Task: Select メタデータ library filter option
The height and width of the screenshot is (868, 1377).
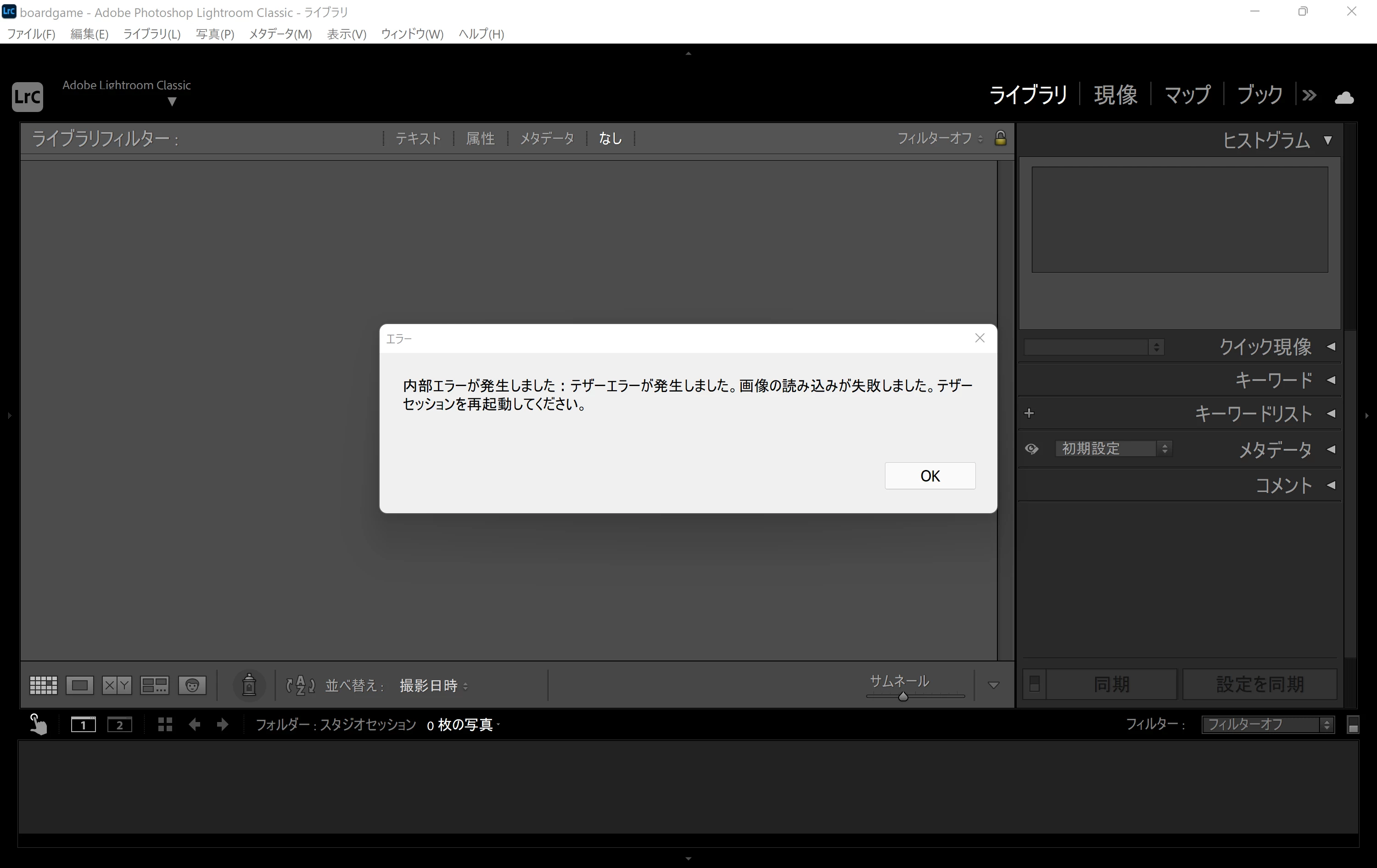Action: (547, 138)
